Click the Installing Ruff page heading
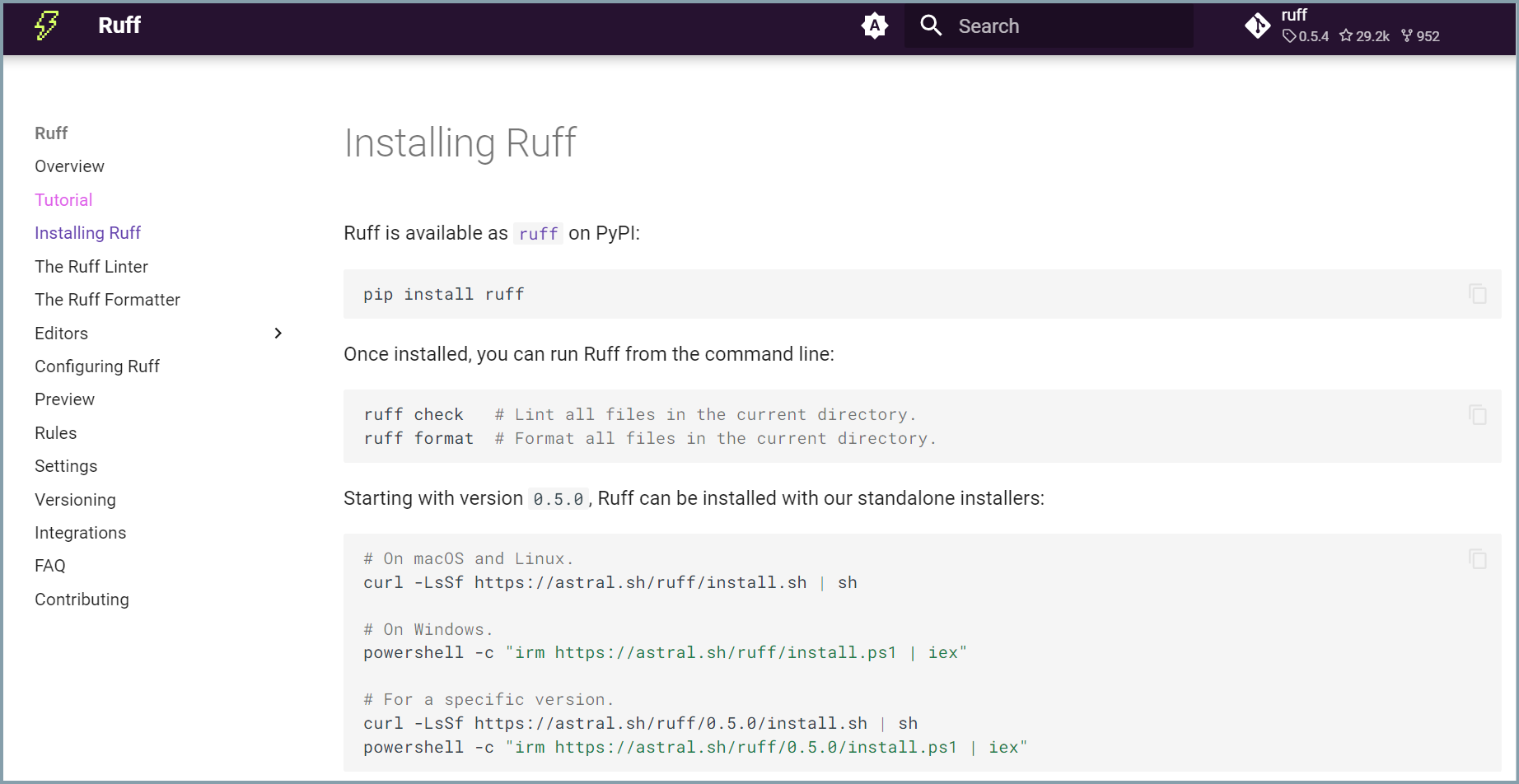This screenshot has height=784, width=1519. click(460, 143)
